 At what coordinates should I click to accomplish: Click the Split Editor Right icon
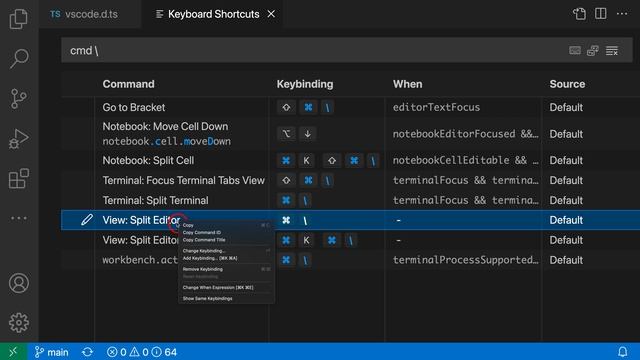[600, 14]
